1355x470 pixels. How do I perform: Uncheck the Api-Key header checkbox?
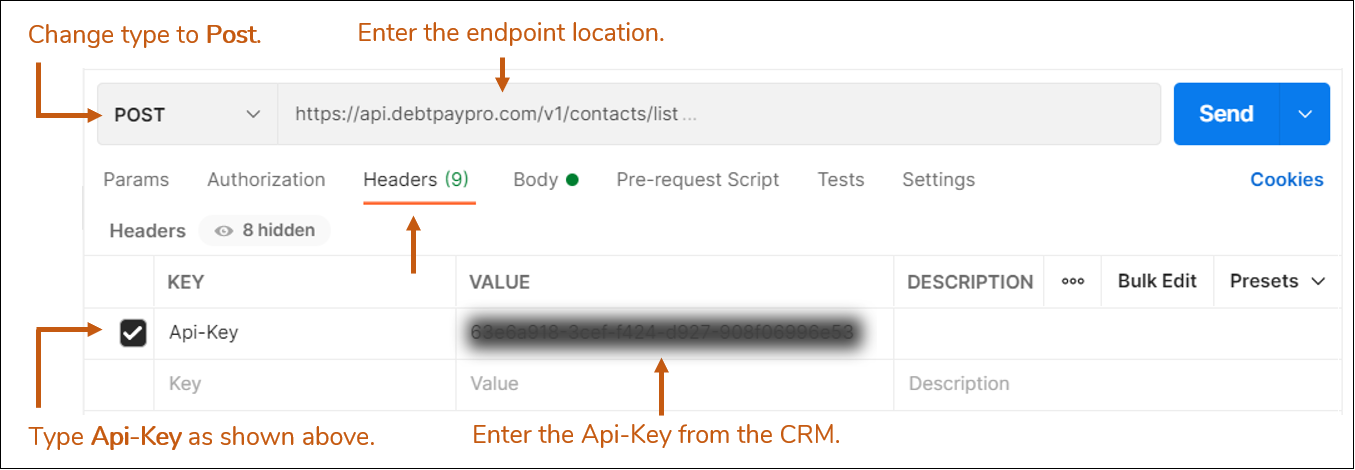pyautogui.click(x=133, y=333)
